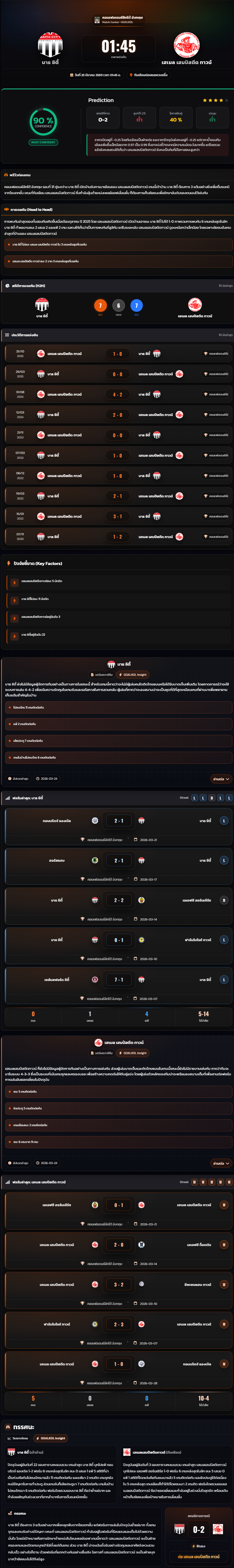Click the orange home-wins count circle in H2H
234x1568 pixels.
100,305
